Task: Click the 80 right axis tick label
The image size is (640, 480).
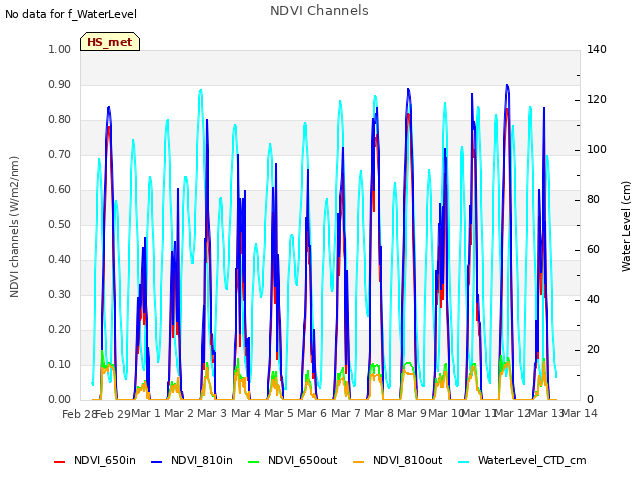Action: (593, 200)
